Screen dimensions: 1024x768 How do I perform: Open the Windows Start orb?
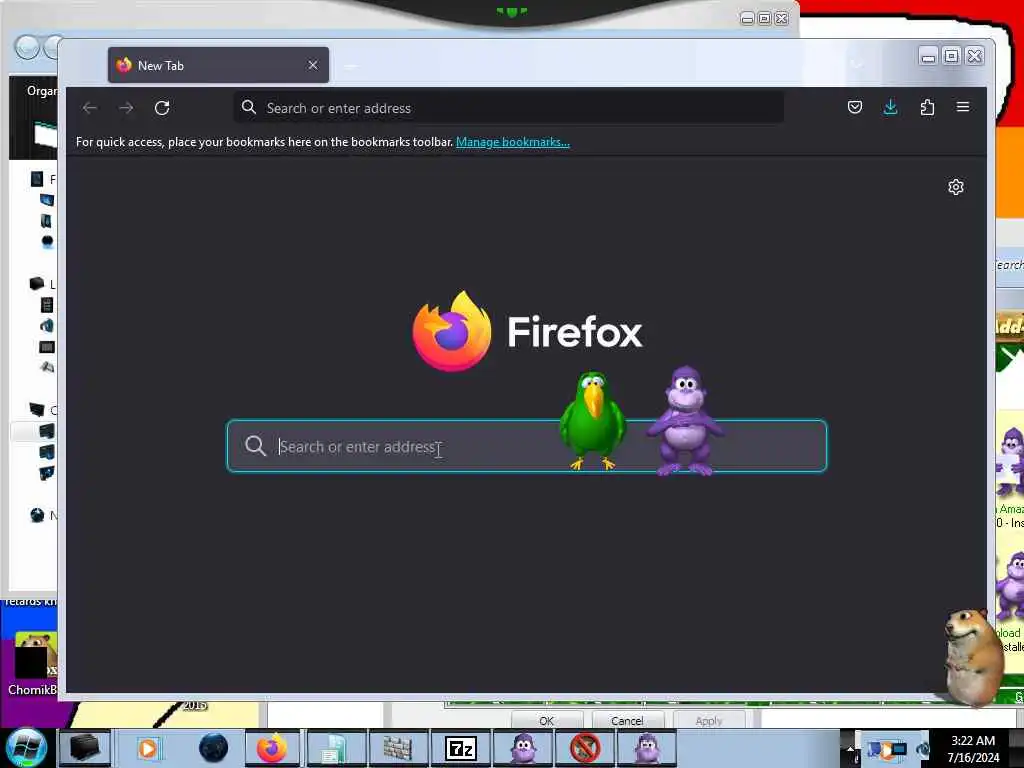tap(26, 748)
